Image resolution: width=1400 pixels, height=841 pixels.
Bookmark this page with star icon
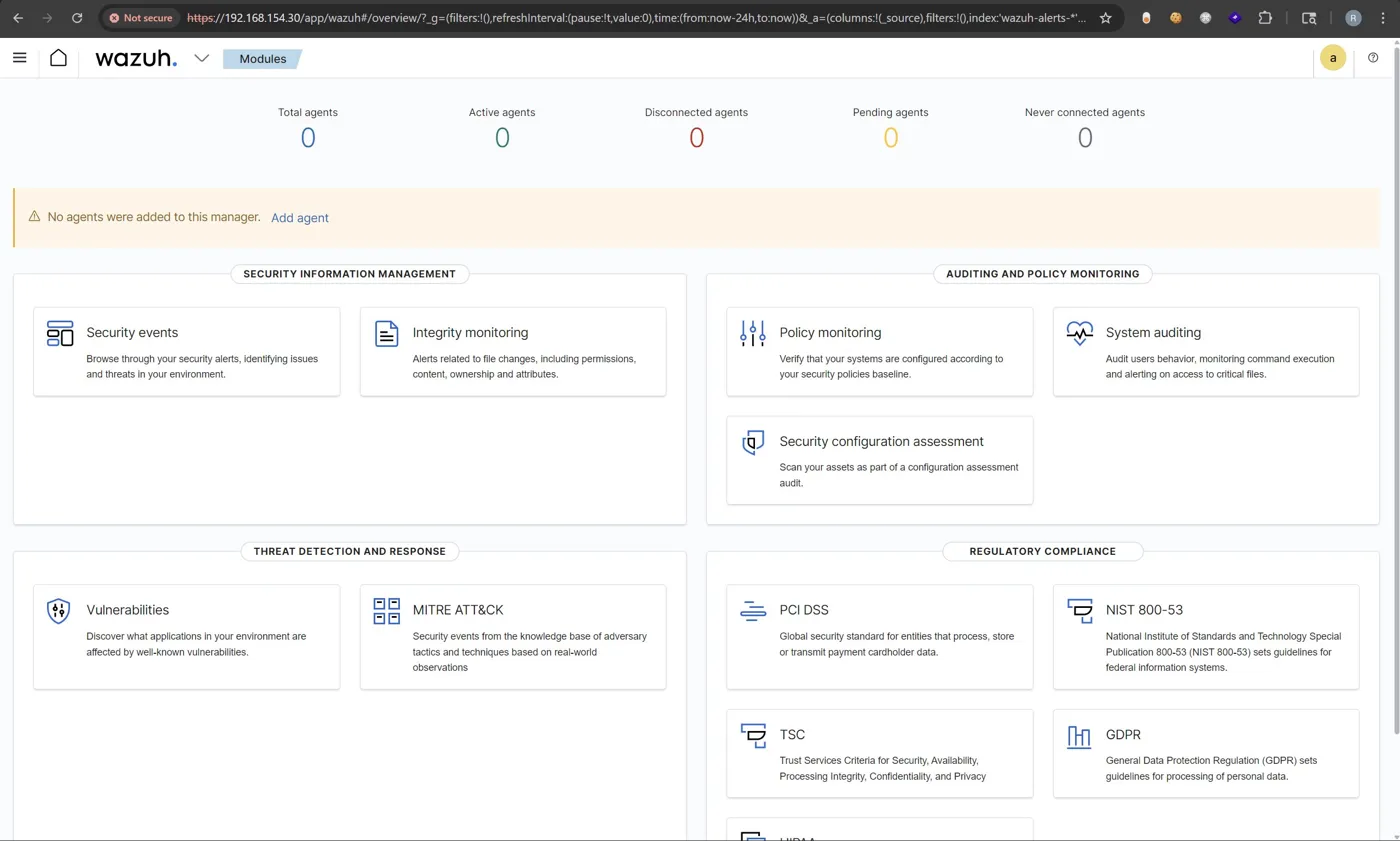tap(1105, 18)
